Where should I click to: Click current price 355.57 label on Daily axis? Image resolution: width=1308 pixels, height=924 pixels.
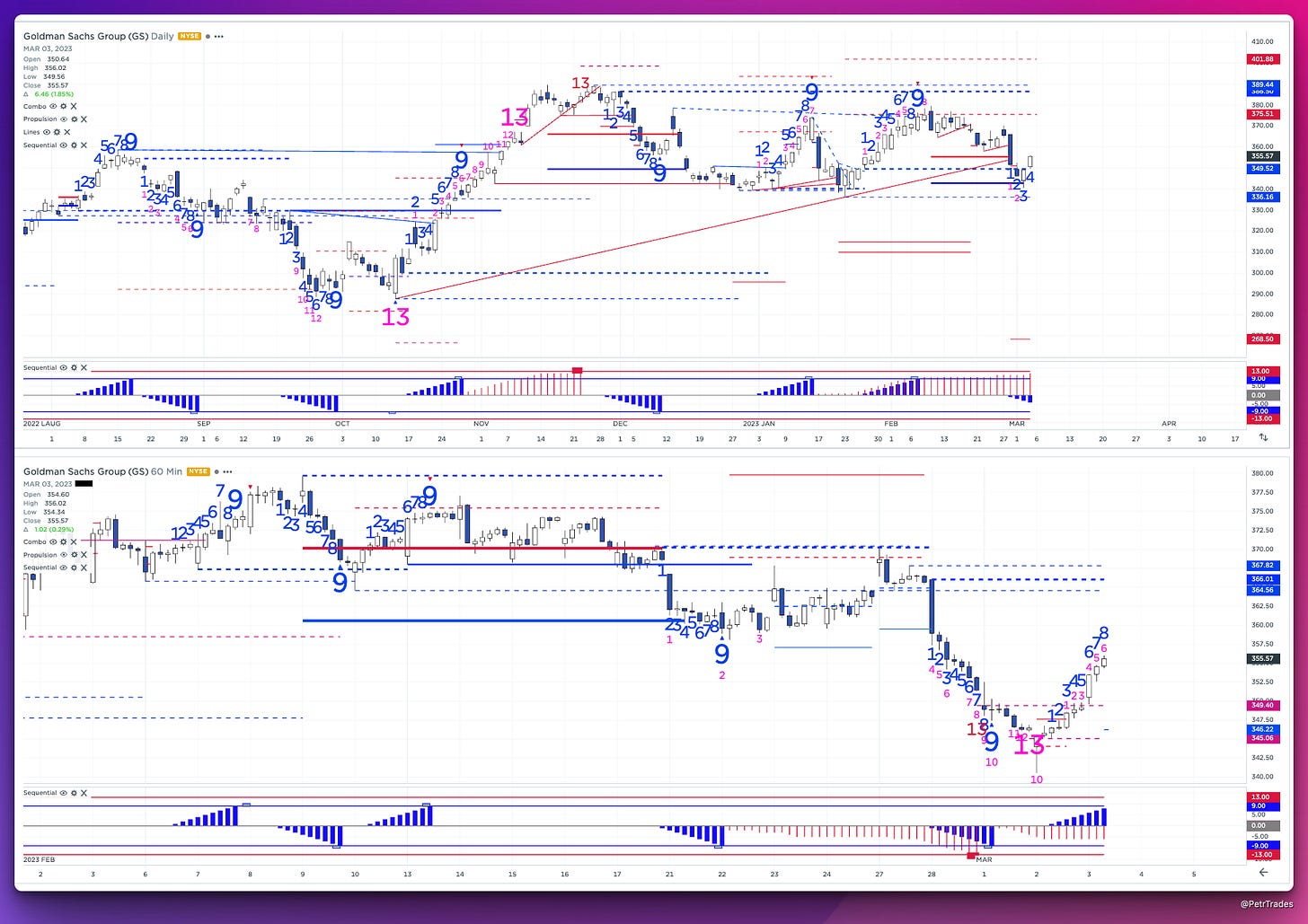(1261, 156)
